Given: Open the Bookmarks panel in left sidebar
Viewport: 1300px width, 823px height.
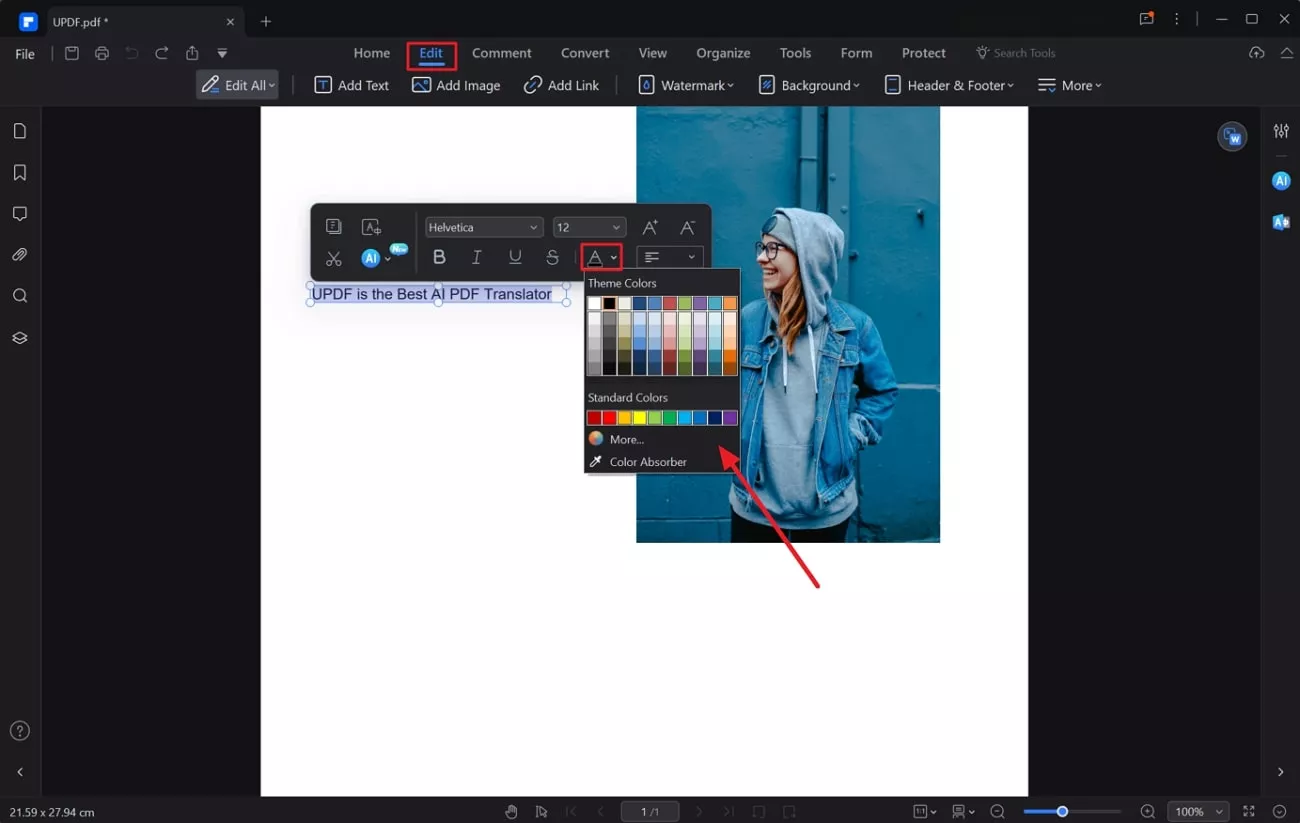Looking at the screenshot, I should (x=19, y=172).
